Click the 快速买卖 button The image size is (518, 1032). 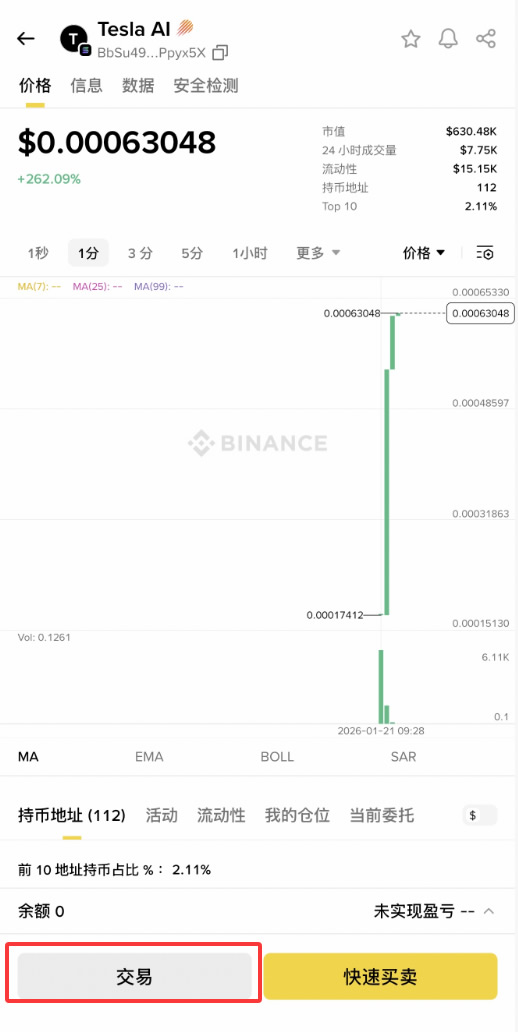point(380,976)
